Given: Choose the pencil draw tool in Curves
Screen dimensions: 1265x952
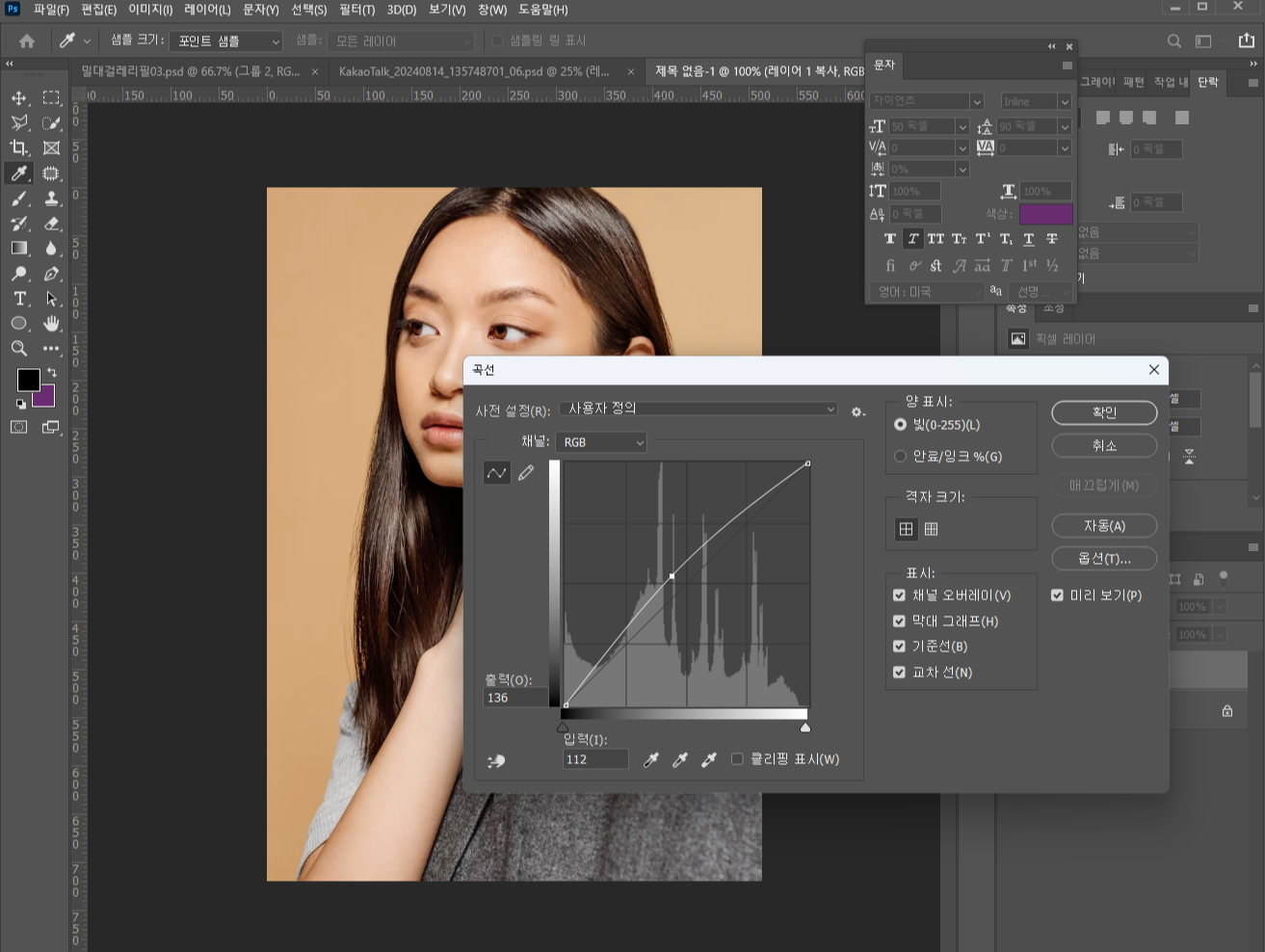Looking at the screenshot, I should [526, 472].
